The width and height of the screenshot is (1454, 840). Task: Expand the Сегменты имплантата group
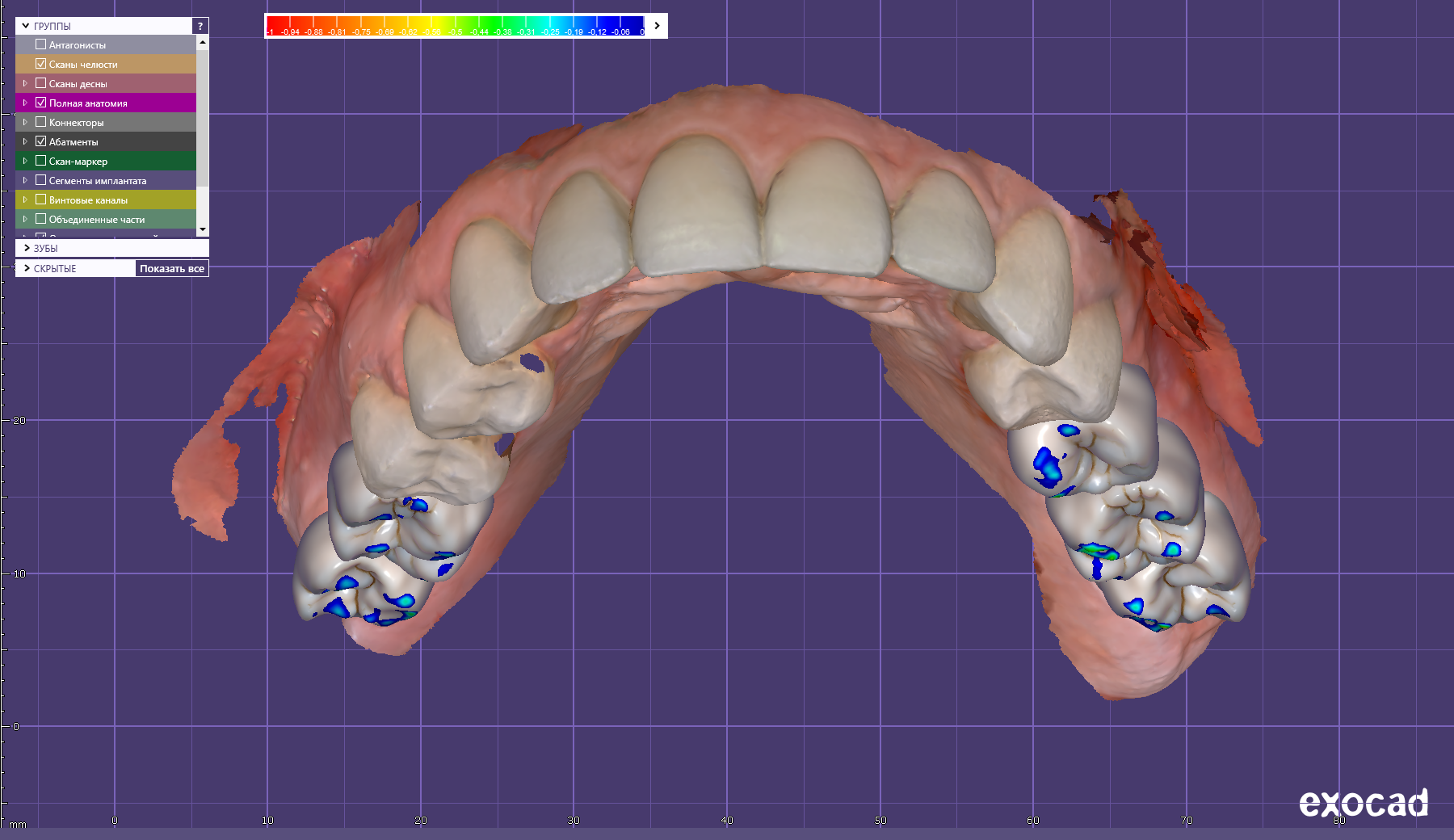pos(25,180)
